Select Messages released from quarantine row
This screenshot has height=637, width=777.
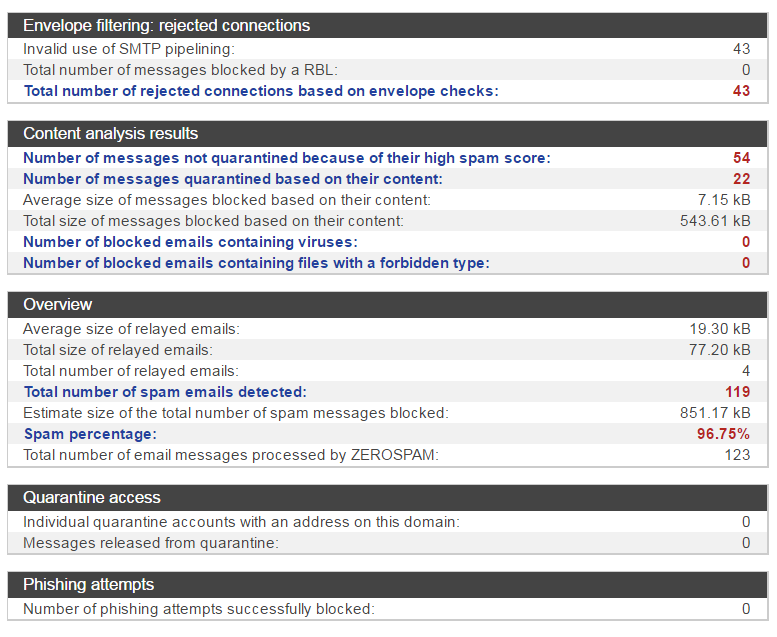coord(388,543)
